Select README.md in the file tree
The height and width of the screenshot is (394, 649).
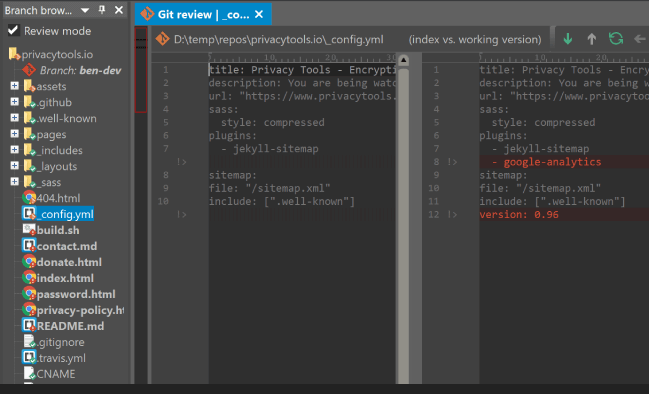click(70, 326)
